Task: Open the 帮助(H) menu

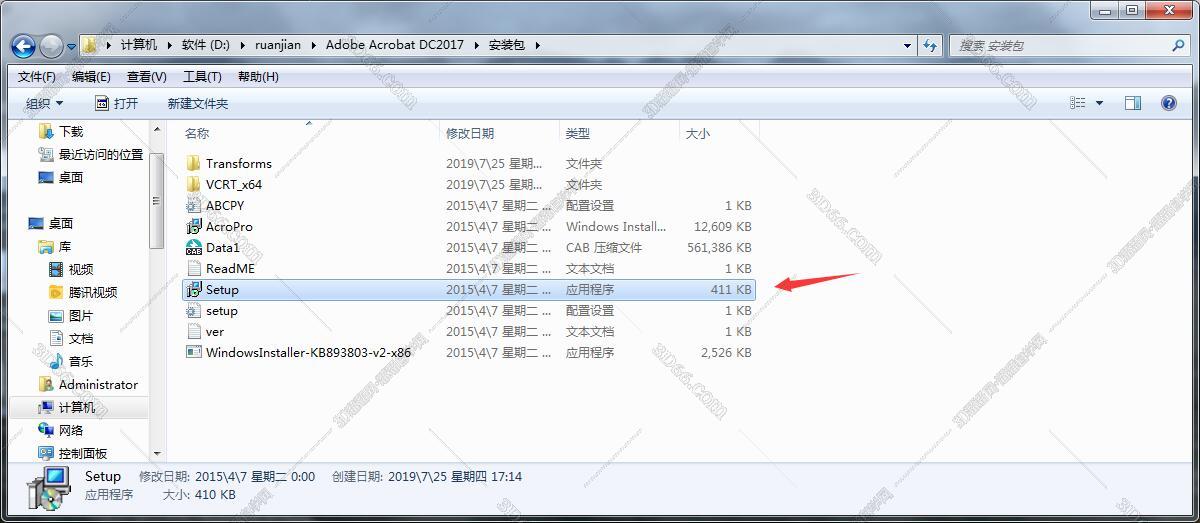Action: coord(258,77)
